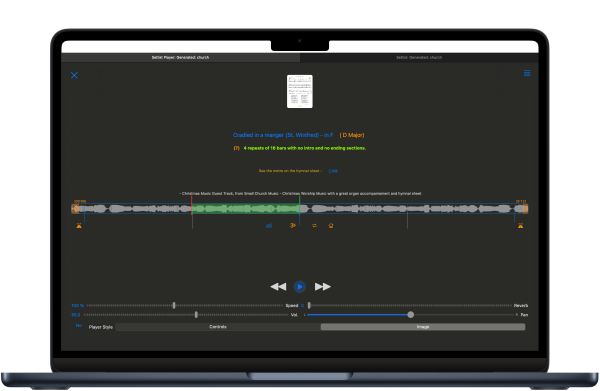Image resolution: width=600 pixels, height=391 pixels.
Task: Click the orange marker icon at the waveform end
Action: coord(520,226)
